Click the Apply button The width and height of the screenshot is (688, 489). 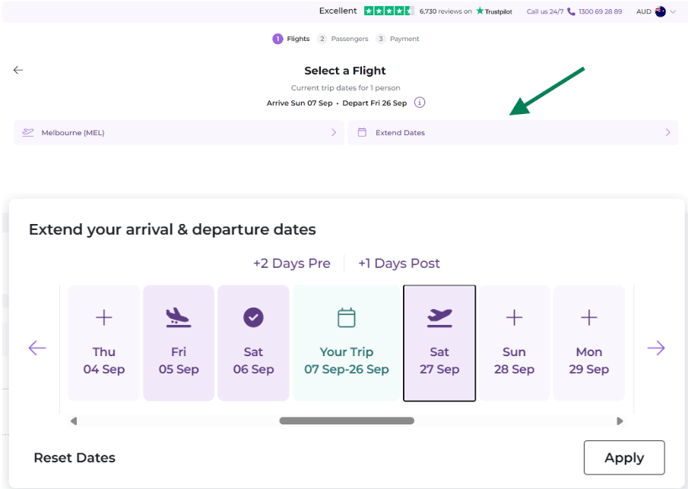[x=624, y=457]
